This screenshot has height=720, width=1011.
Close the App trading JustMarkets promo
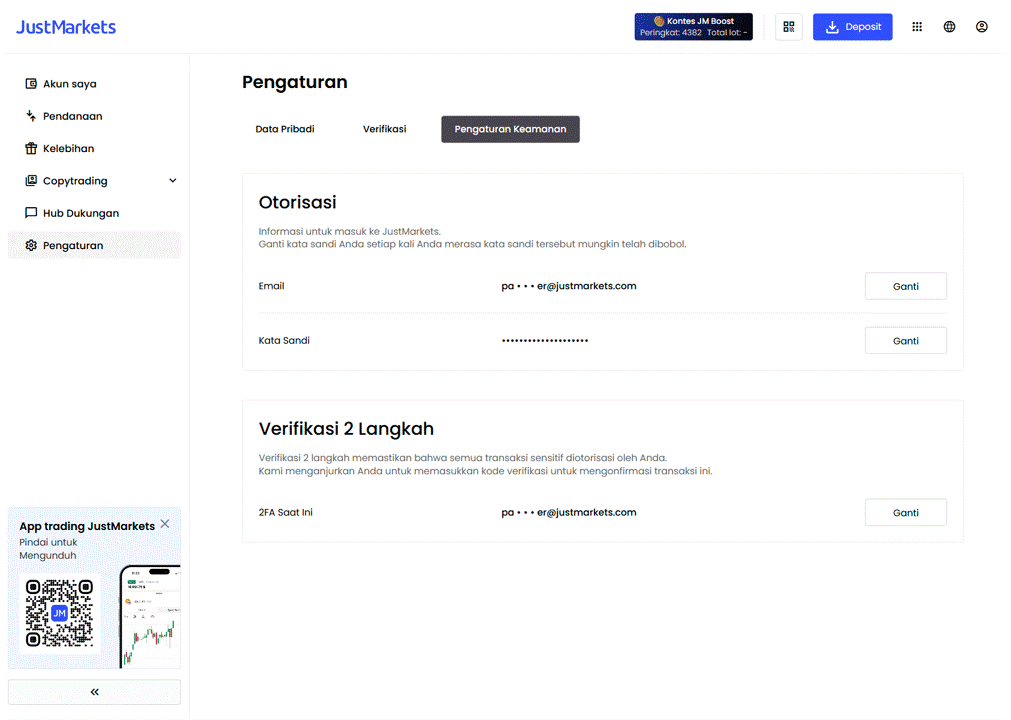point(165,524)
